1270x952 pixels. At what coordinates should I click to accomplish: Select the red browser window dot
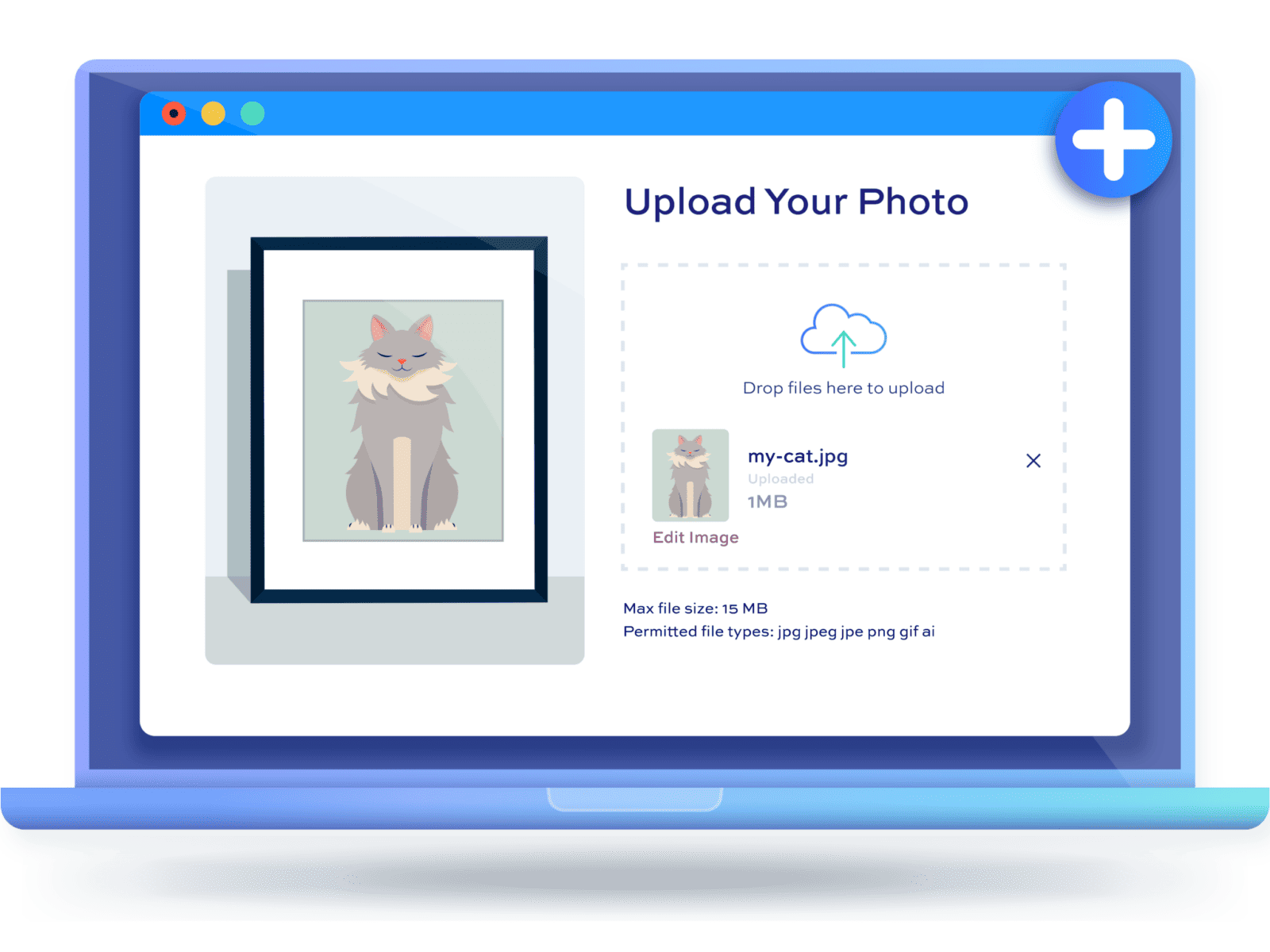(x=173, y=113)
